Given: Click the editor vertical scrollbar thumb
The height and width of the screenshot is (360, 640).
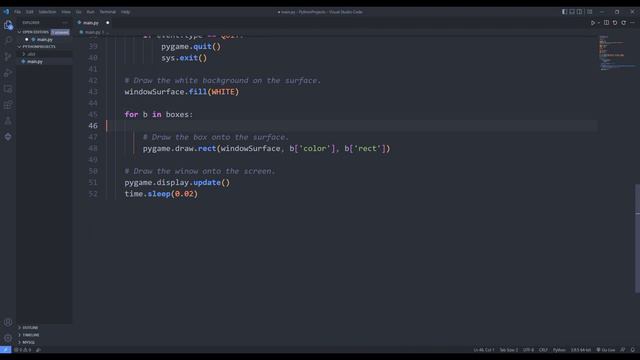Looking at the screenshot, I should tap(637, 238).
